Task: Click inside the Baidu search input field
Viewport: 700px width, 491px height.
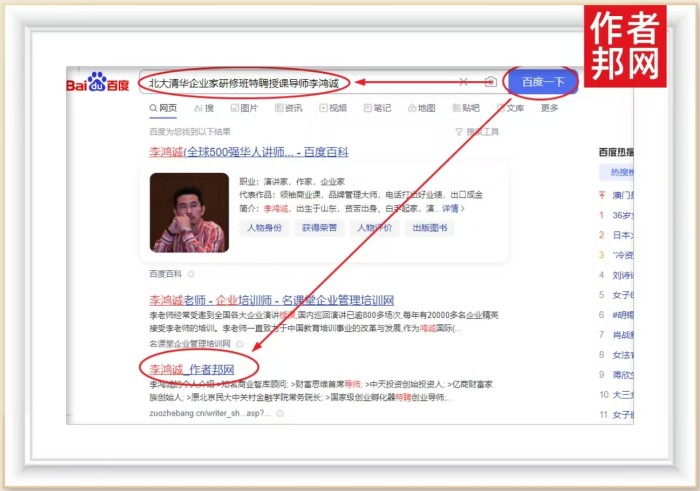Action: click(300, 83)
